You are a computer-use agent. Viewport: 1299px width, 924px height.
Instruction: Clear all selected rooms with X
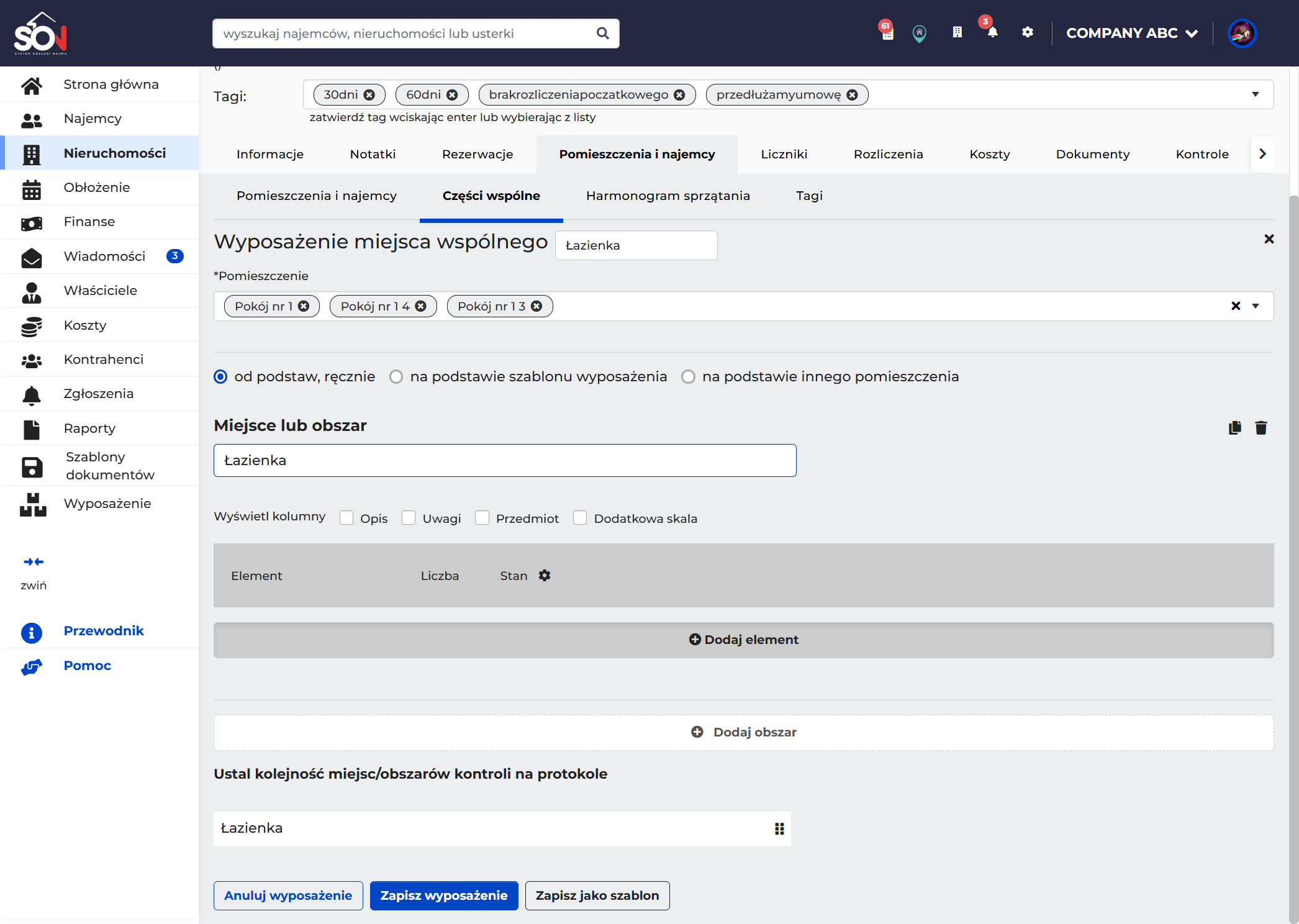pyautogui.click(x=1236, y=306)
